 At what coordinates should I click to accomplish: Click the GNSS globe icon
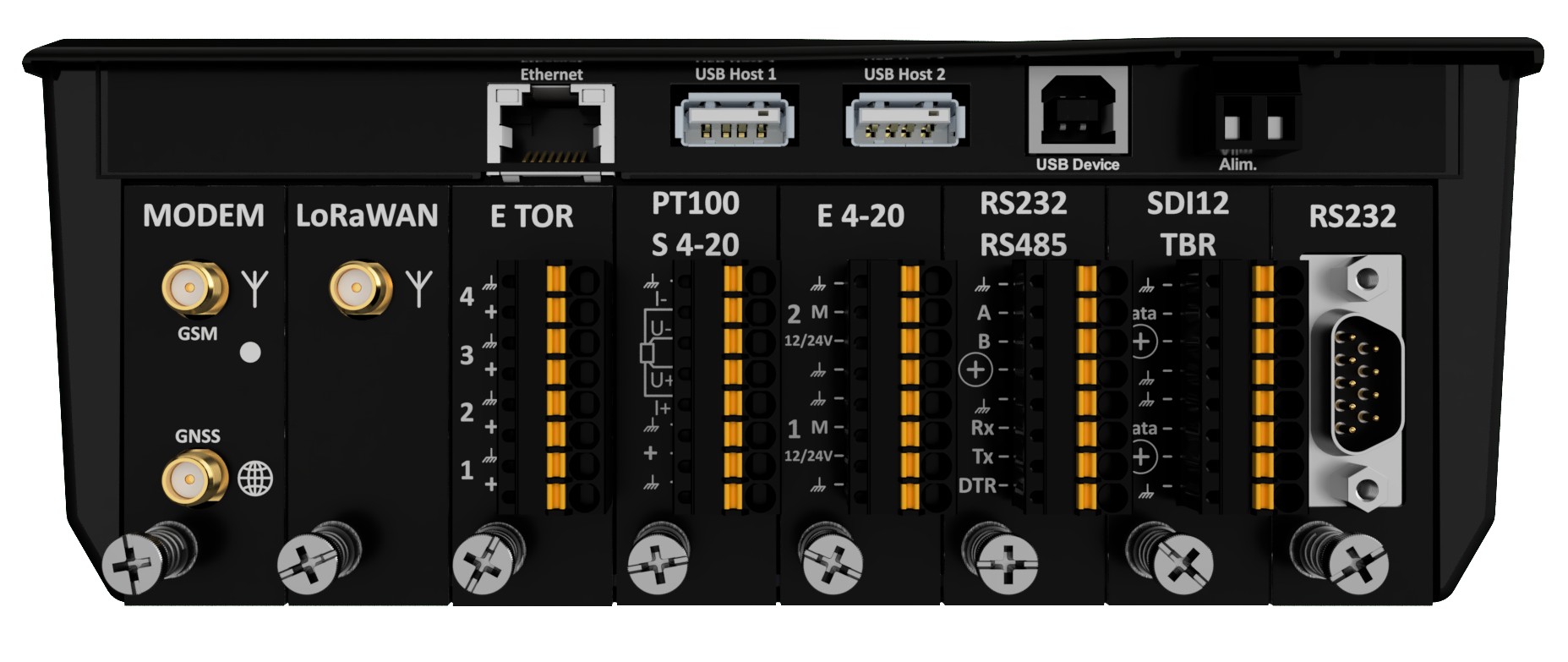point(255,479)
